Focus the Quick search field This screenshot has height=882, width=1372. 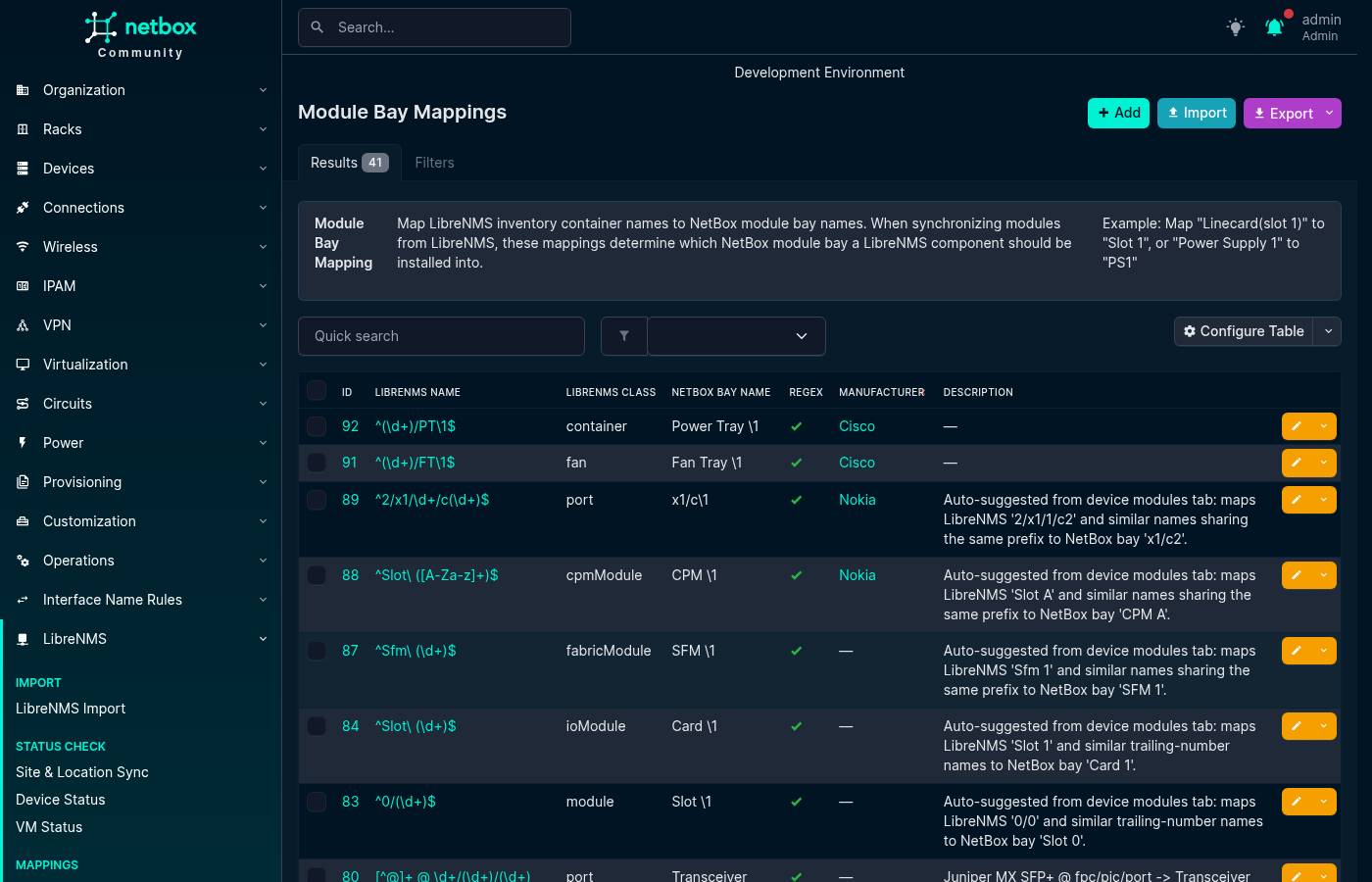tap(441, 336)
